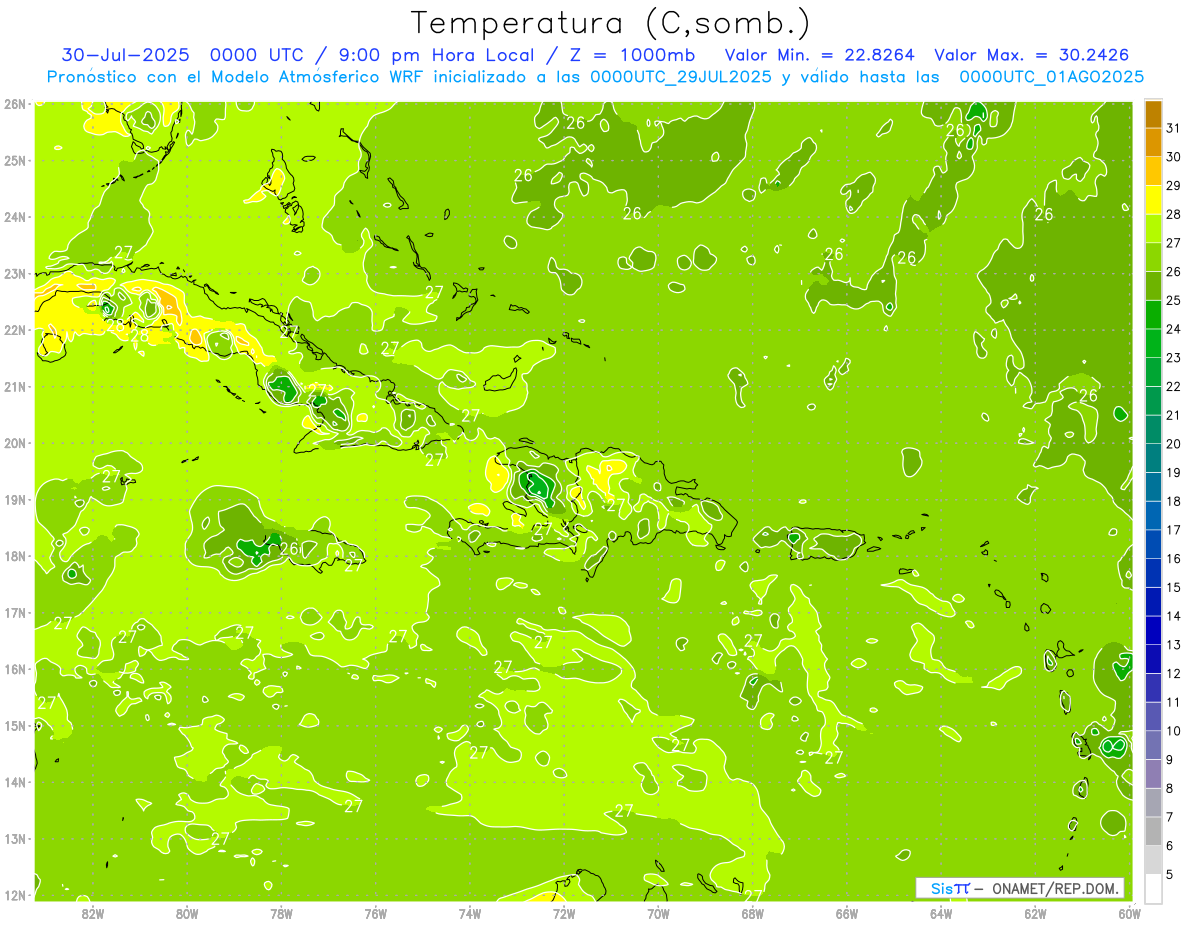1200x927 pixels.
Task: Click the color scale label "30"
Action: (x=1174, y=157)
